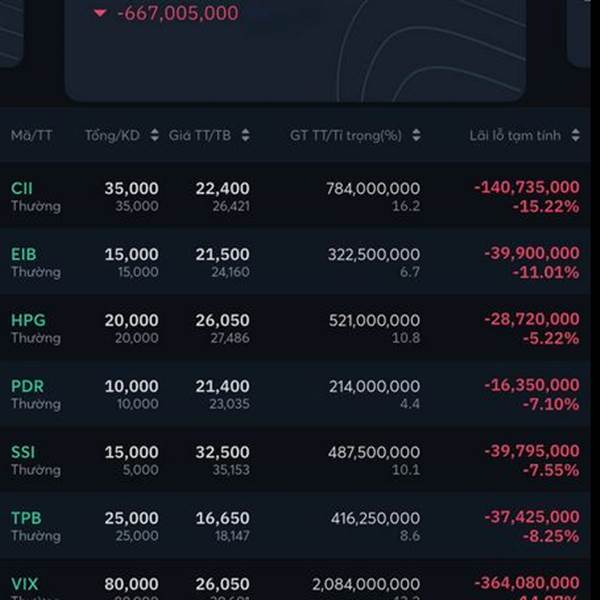600x600 pixels.
Task: Click sort arrows beside Tổng/KD column
Action: 154,136
